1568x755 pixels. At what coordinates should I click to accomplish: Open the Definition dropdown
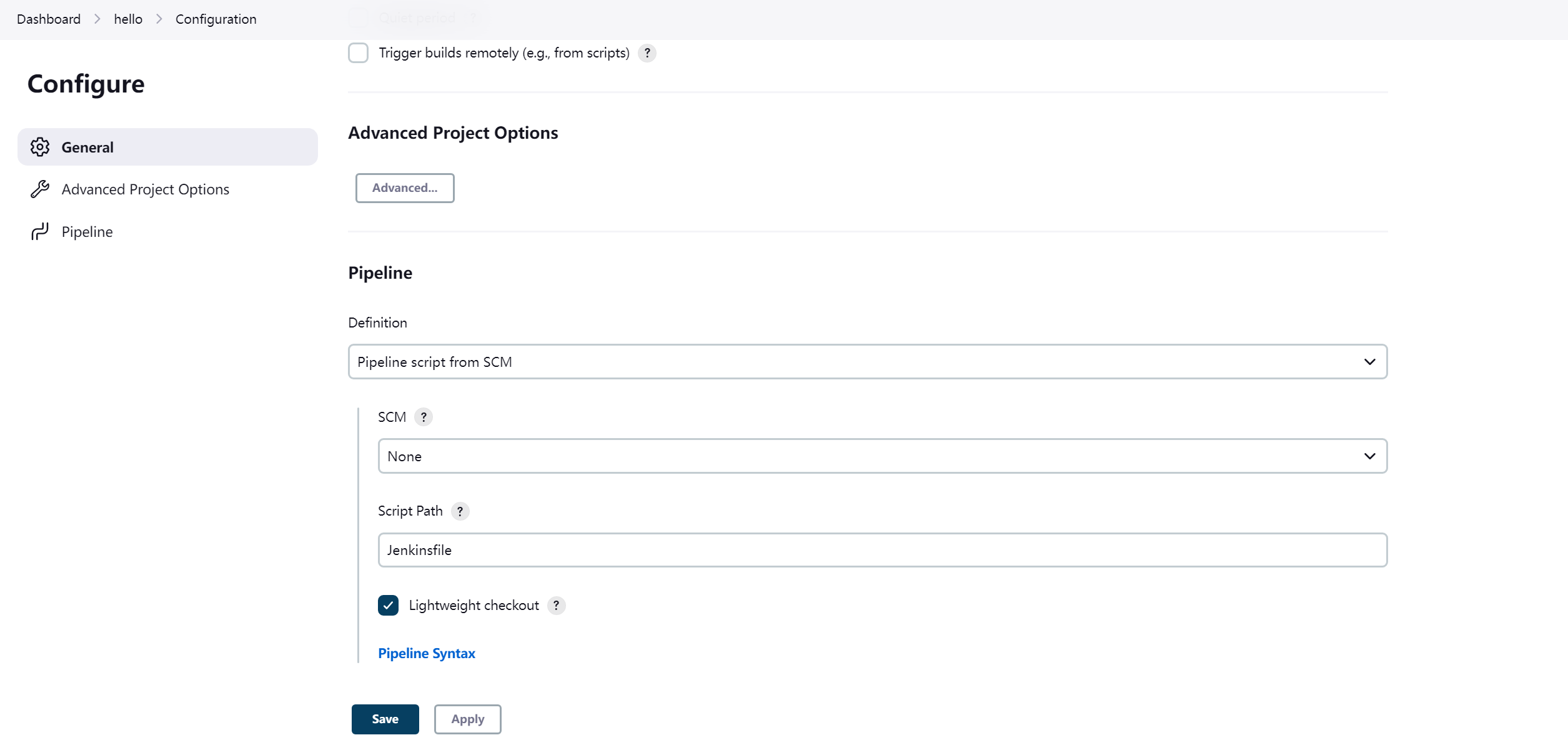click(x=868, y=362)
